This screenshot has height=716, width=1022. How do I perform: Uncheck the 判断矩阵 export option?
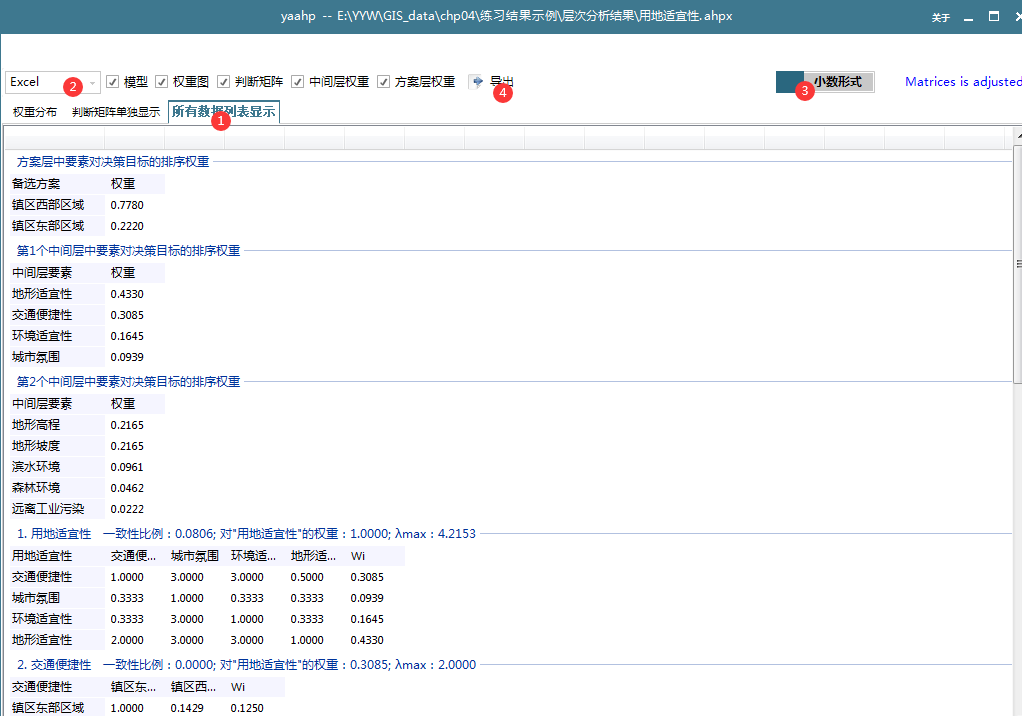(x=222, y=82)
